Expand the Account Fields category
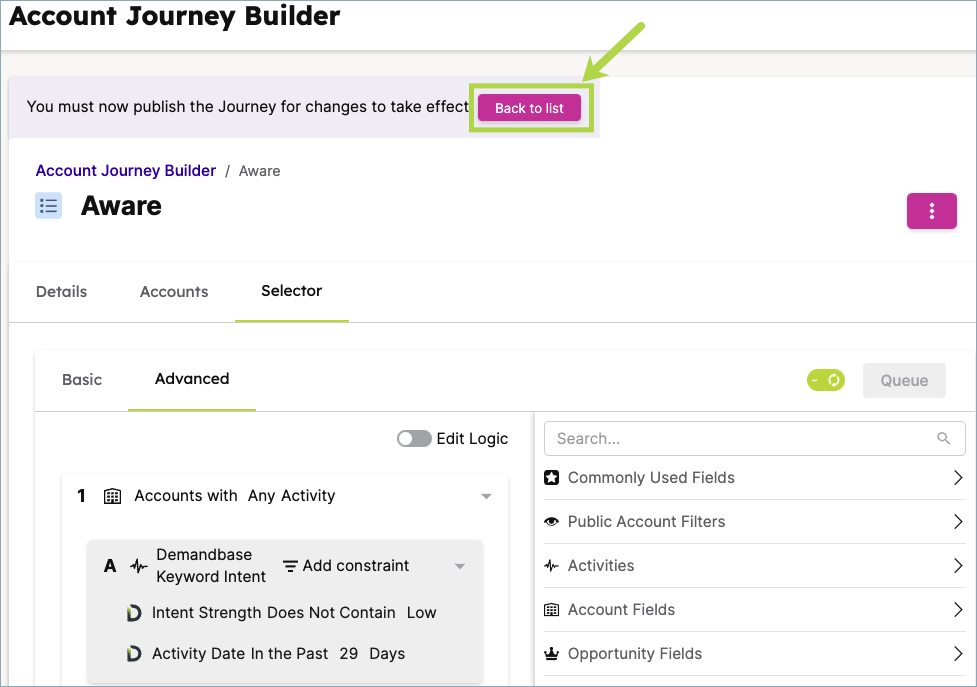 click(x=755, y=610)
